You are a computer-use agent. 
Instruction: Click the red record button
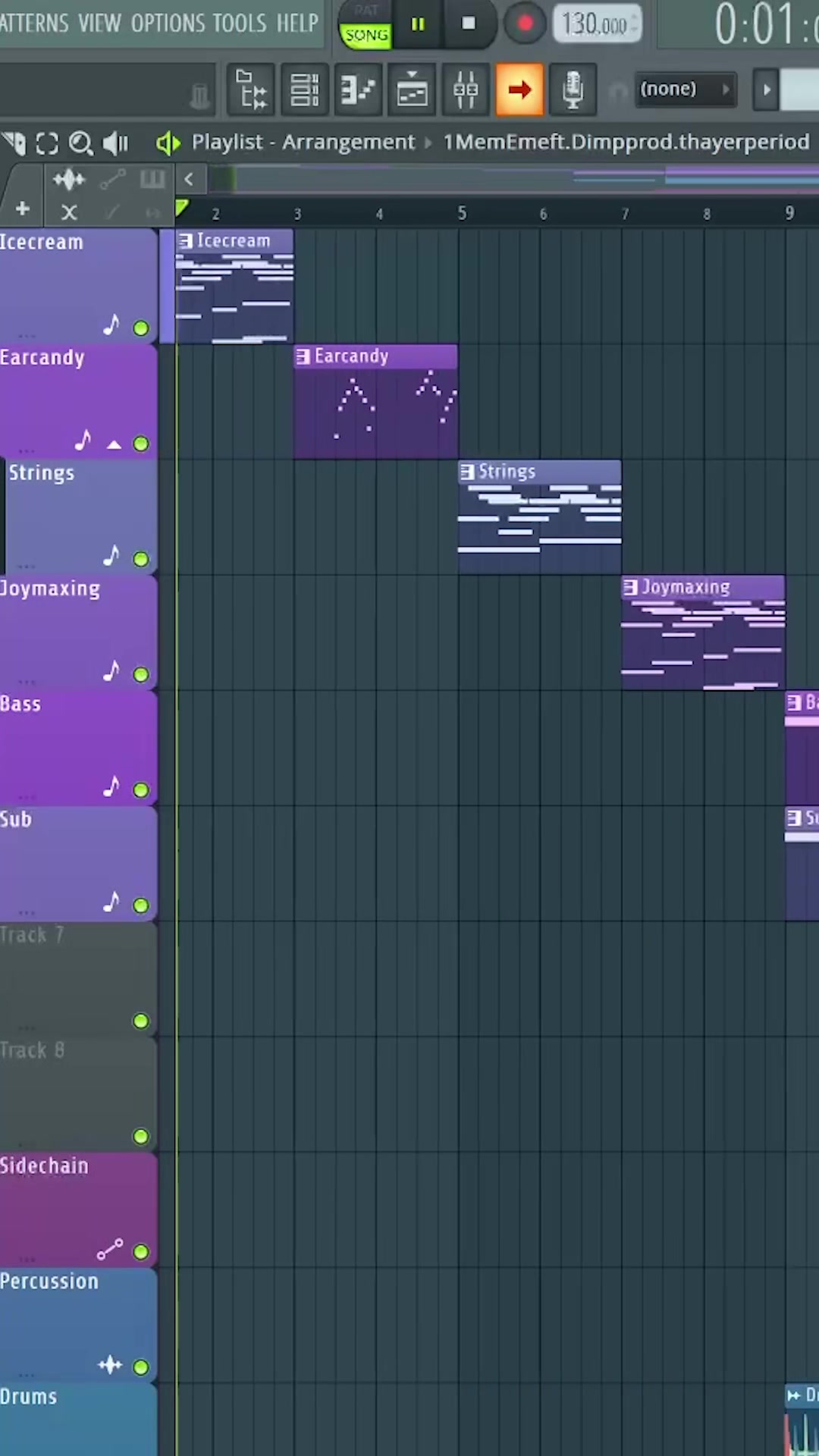pyautogui.click(x=525, y=24)
